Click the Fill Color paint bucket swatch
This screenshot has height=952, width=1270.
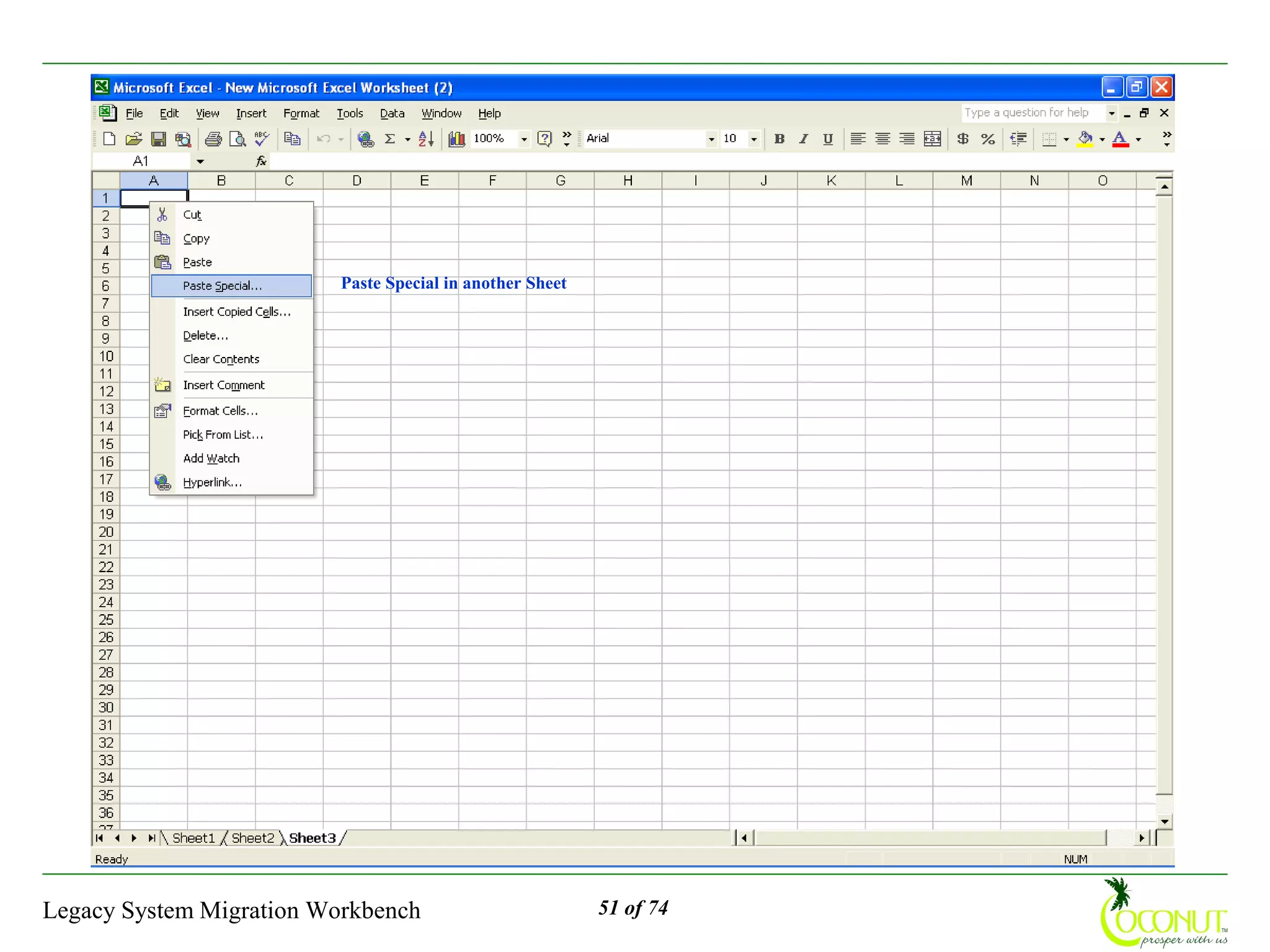click(1085, 139)
